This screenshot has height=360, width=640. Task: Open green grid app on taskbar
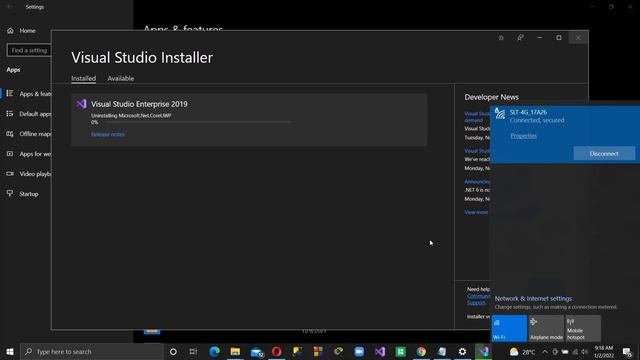(400, 351)
